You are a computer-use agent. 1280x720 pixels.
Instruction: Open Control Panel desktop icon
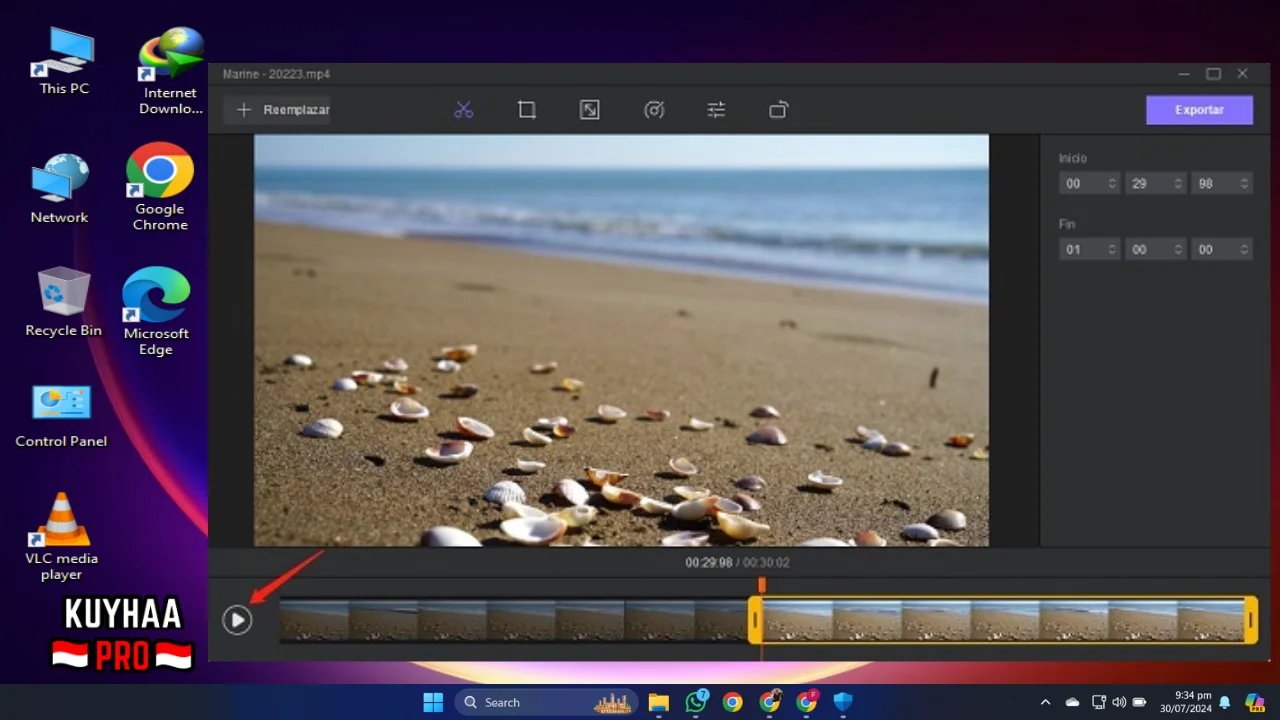pos(61,414)
